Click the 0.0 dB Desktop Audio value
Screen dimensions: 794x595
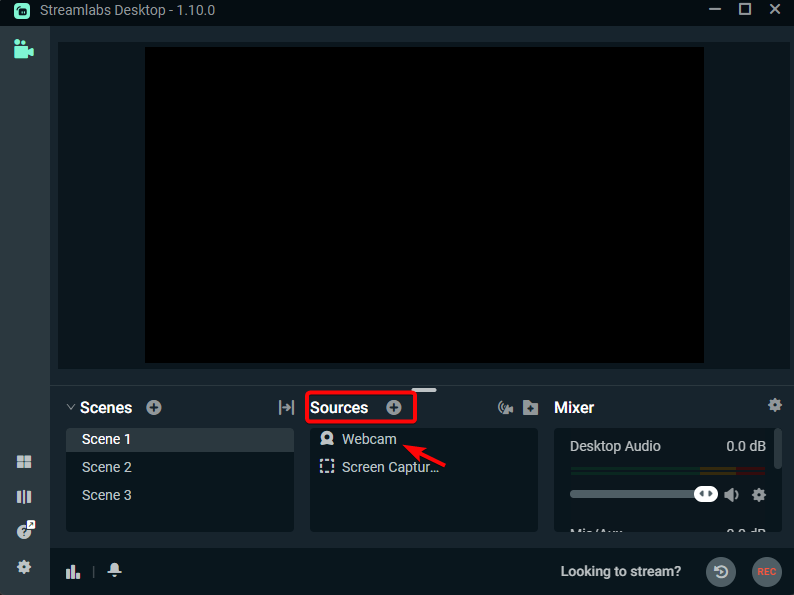(x=746, y=446)
